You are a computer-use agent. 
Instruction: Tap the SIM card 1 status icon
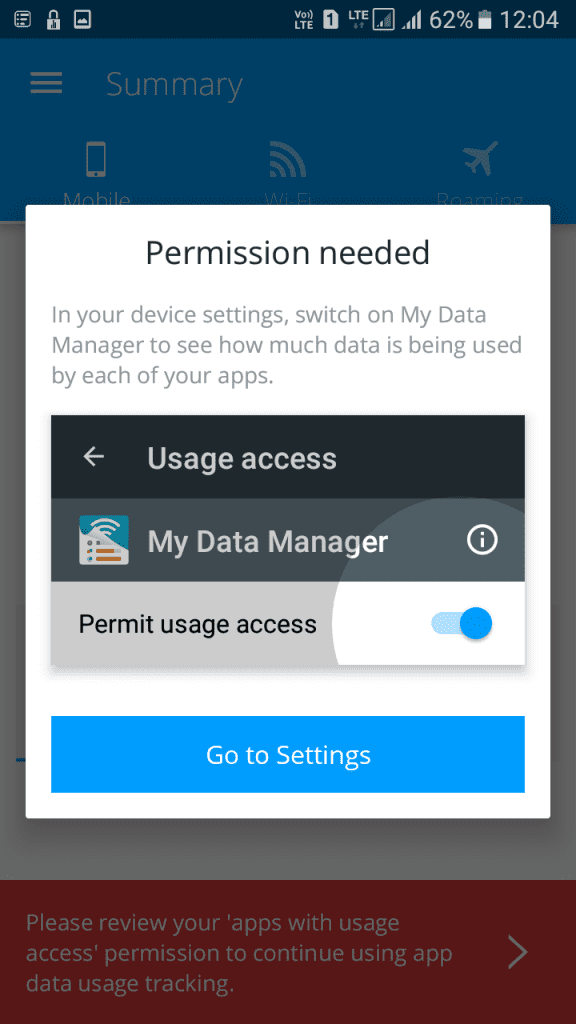[331, 20]
